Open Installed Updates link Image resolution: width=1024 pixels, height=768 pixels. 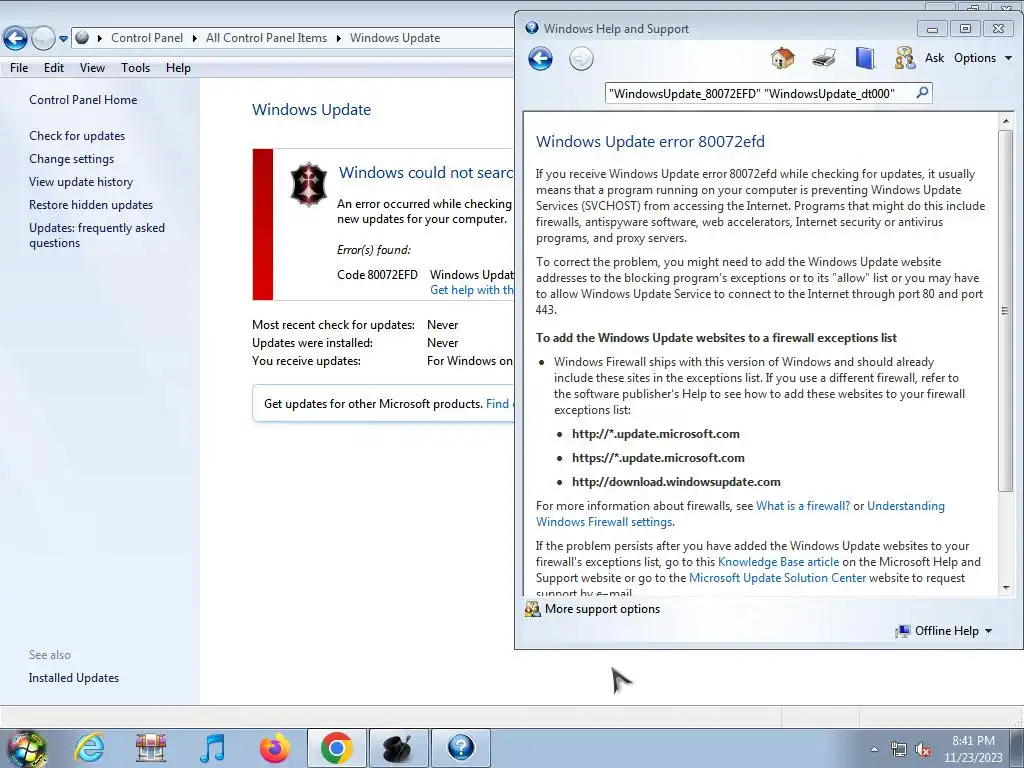coord(74,678)
